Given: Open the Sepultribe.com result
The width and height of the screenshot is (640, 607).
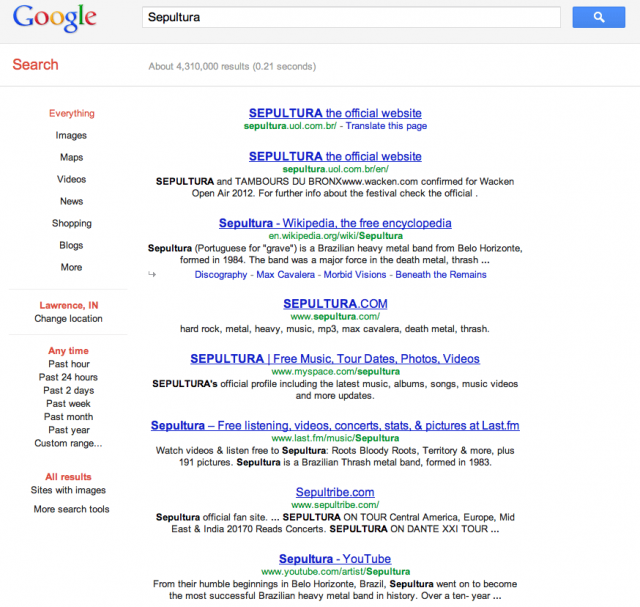Looking at the screenshot, I should point(335,492).
